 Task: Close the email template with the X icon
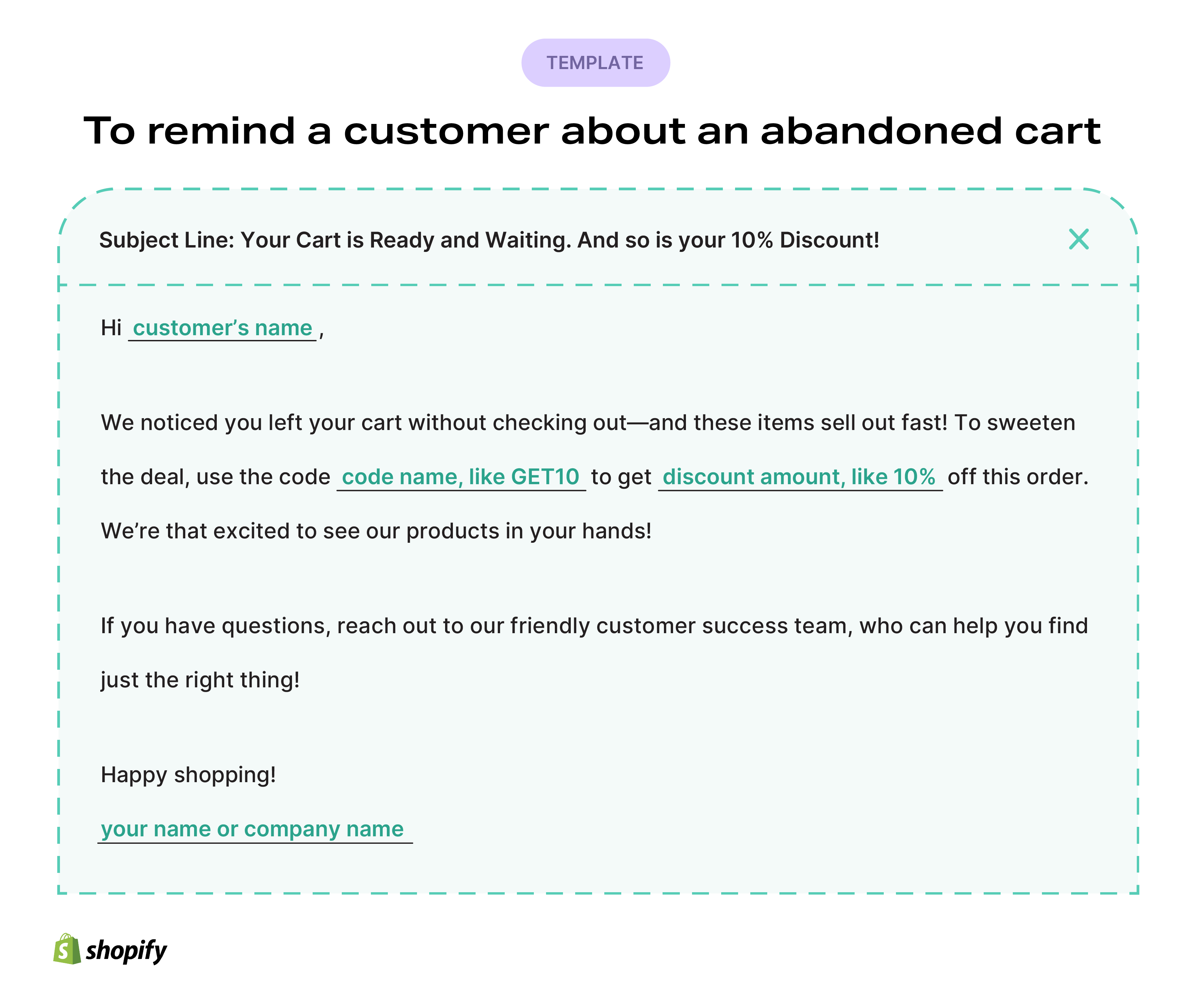[x=1078, y=239]
